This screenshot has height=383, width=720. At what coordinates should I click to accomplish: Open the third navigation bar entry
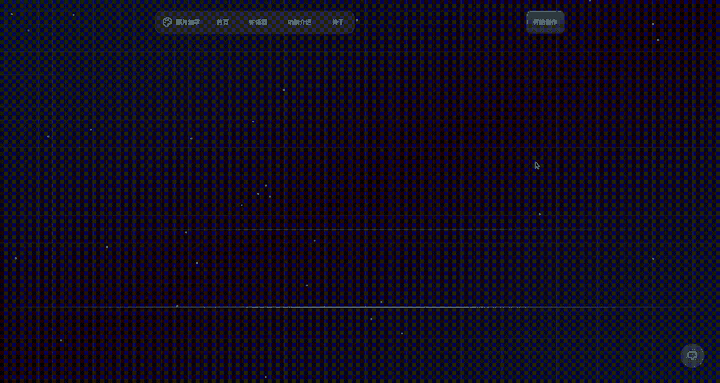pos(299,22)
